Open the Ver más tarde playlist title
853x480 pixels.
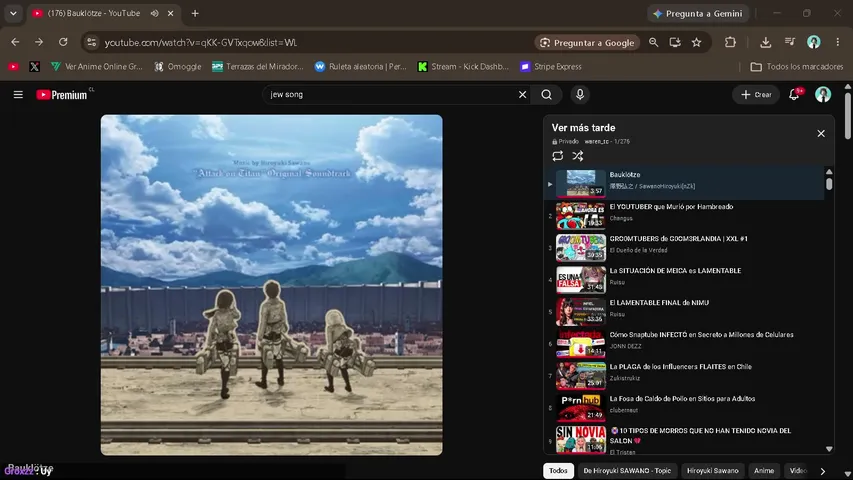(583, 128)
